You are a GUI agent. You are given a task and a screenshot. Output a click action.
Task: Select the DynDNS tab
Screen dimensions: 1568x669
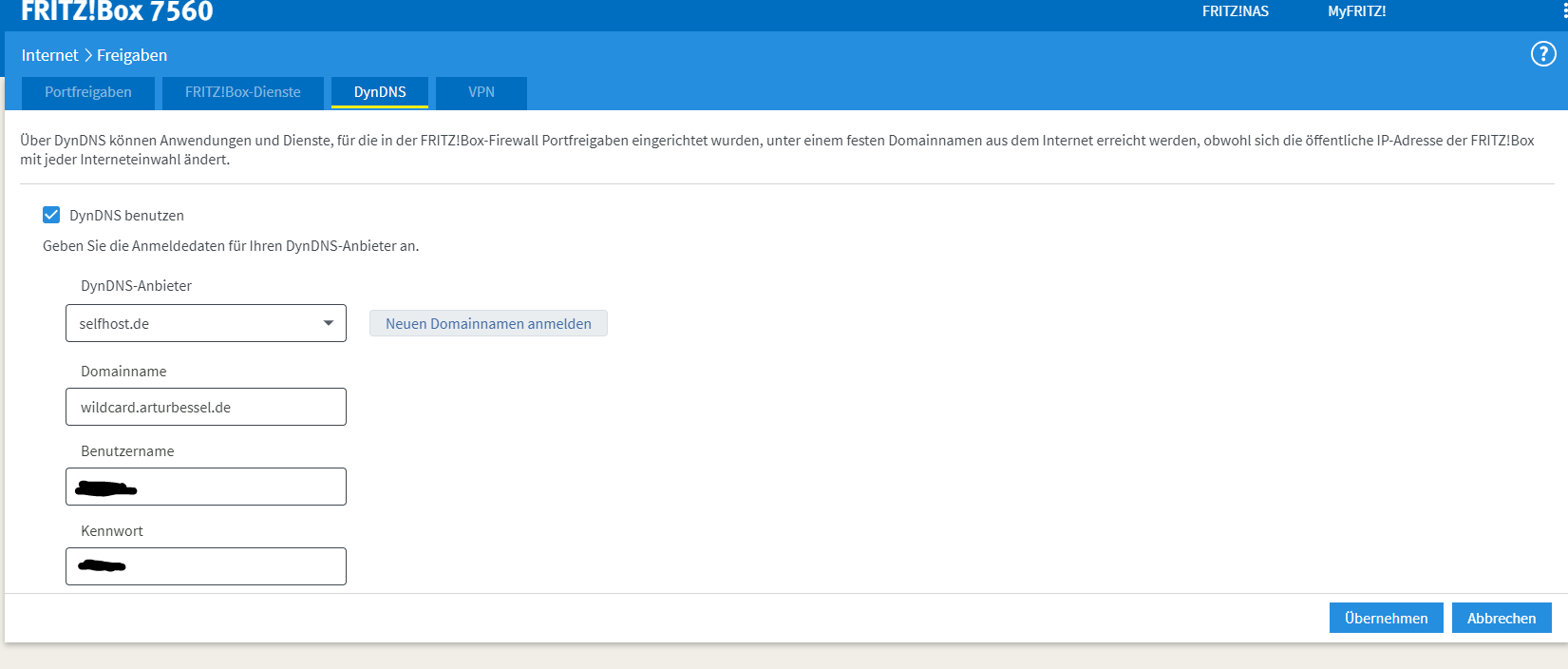point(380,92)
